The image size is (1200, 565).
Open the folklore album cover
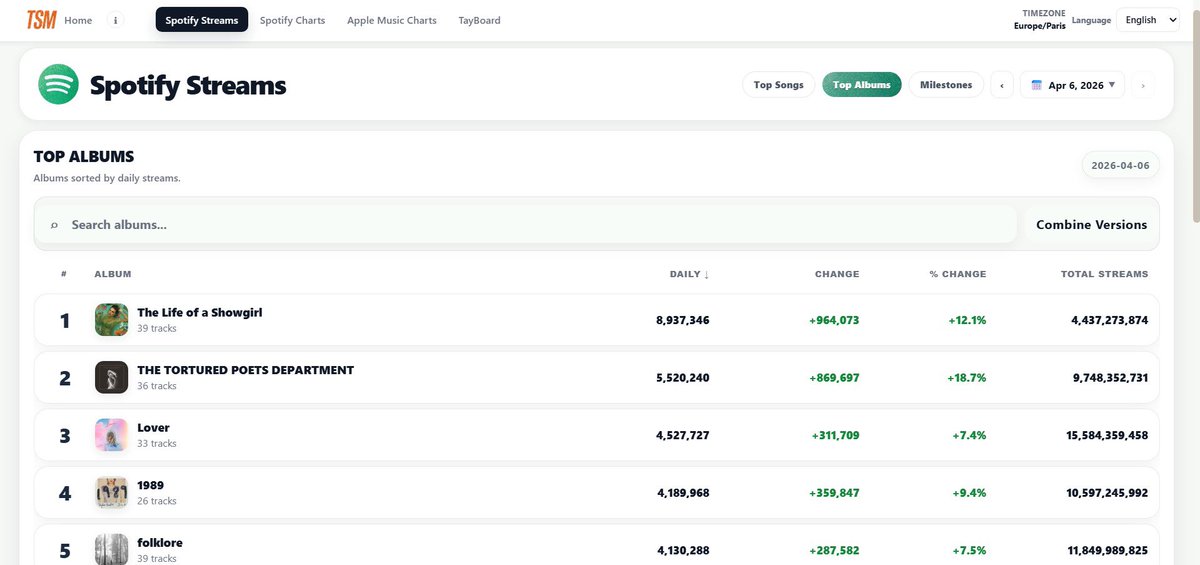pos(111,550)
